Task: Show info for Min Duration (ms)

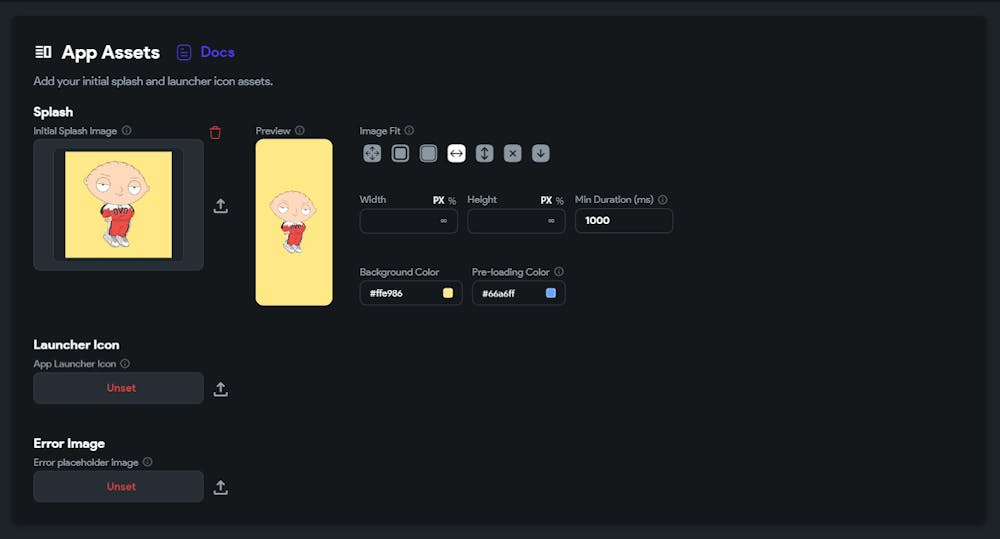Action: click(x=663, y=200)
